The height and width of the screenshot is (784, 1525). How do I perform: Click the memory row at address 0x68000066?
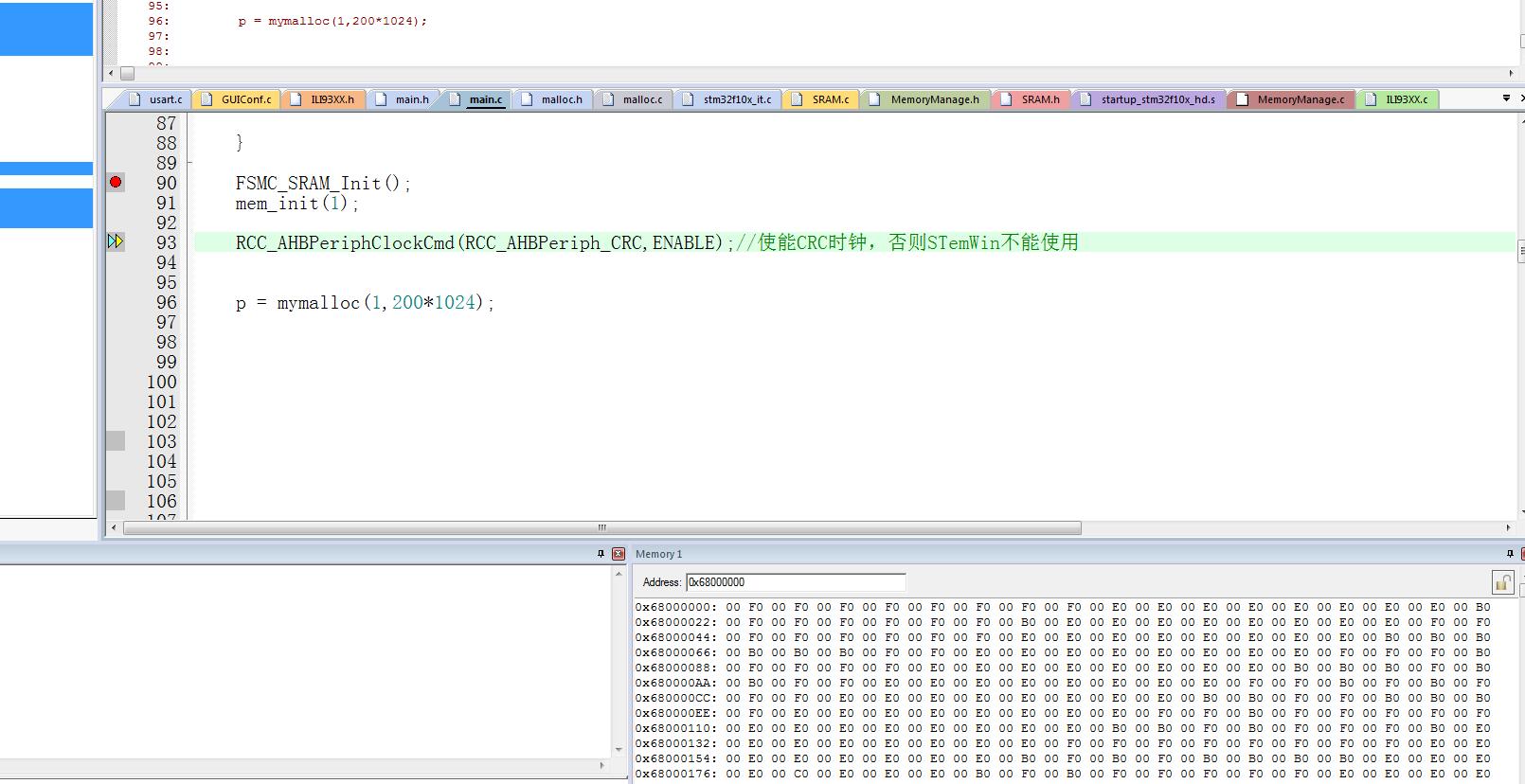click(x=1063, y=652)
